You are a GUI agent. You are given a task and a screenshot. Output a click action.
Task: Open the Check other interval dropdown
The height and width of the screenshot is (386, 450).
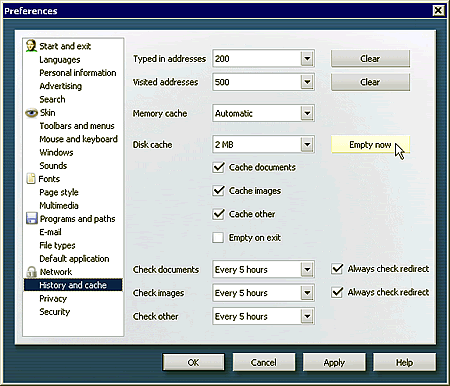point(307,316)
